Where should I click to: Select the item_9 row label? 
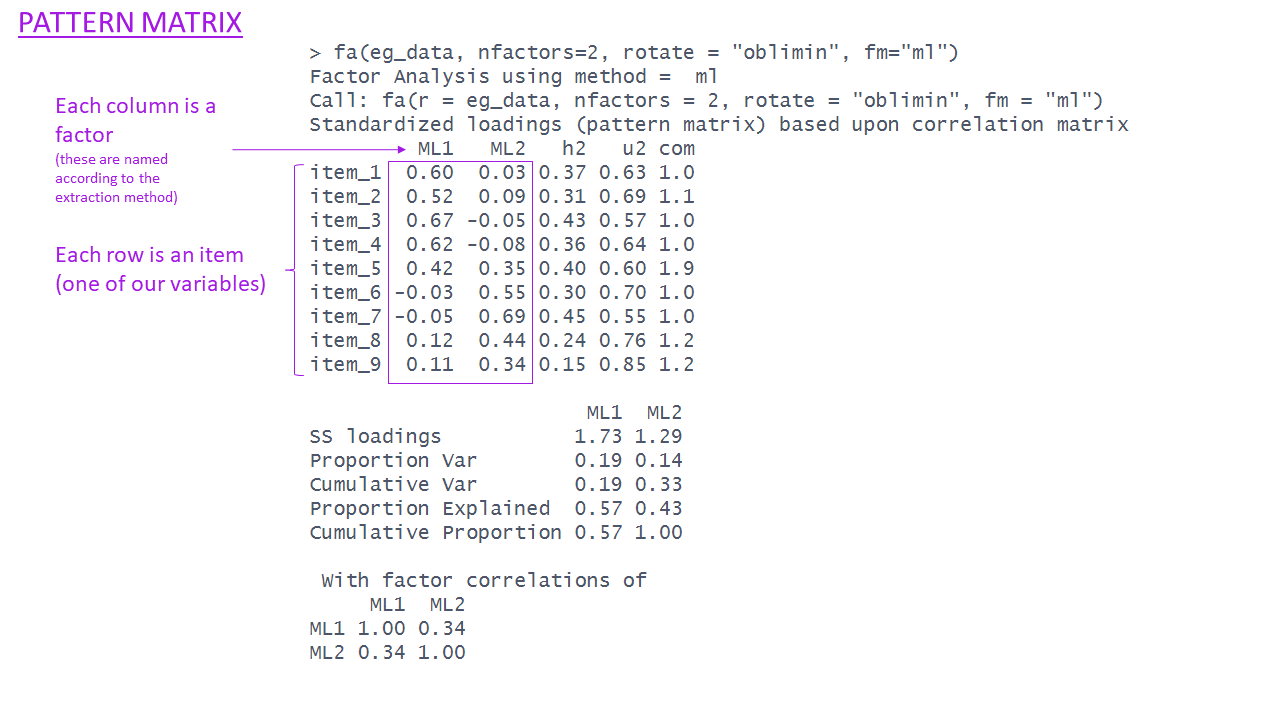(x=346, y=365)
